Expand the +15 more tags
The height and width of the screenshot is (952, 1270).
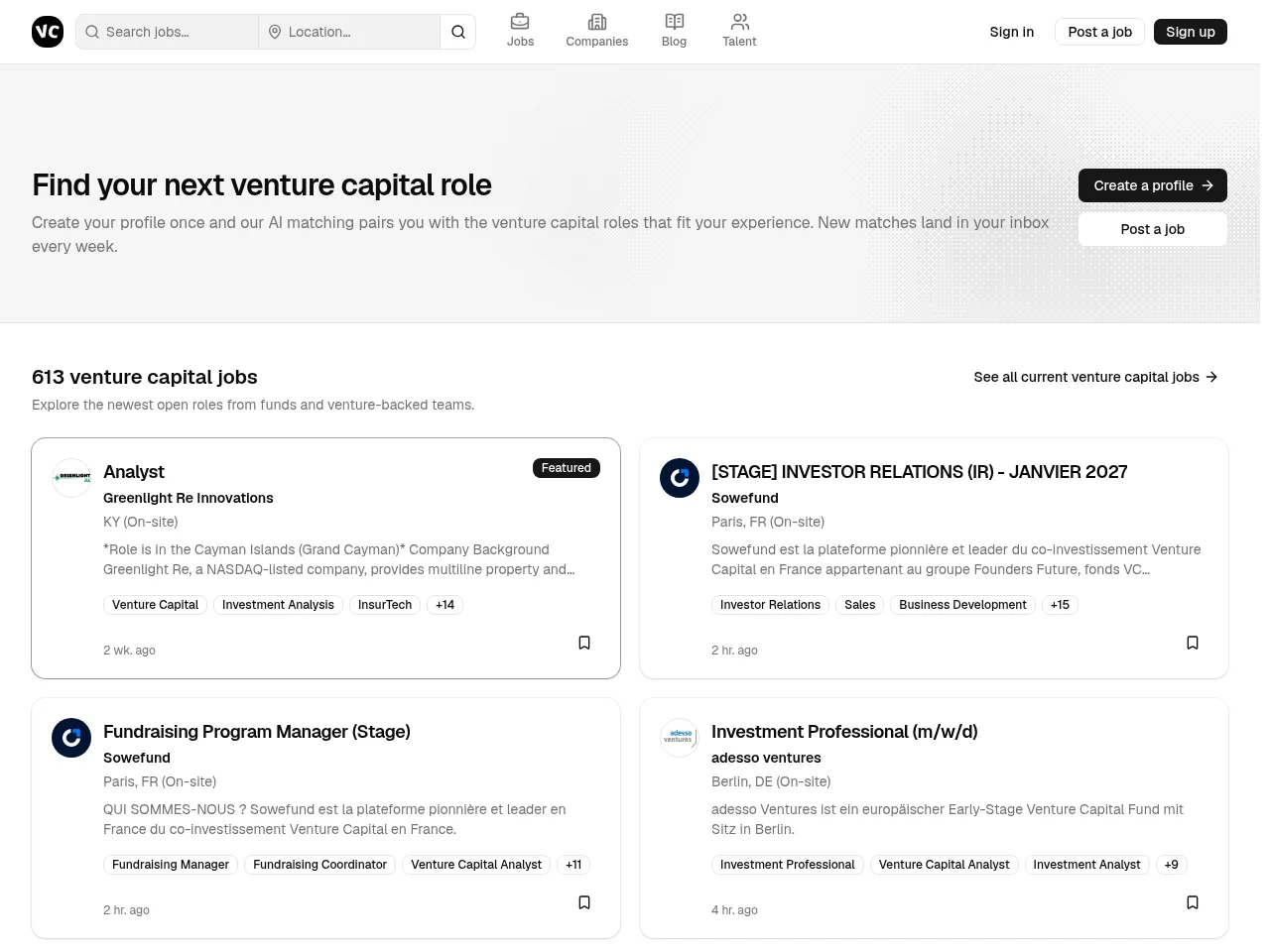click(1060, 605)
